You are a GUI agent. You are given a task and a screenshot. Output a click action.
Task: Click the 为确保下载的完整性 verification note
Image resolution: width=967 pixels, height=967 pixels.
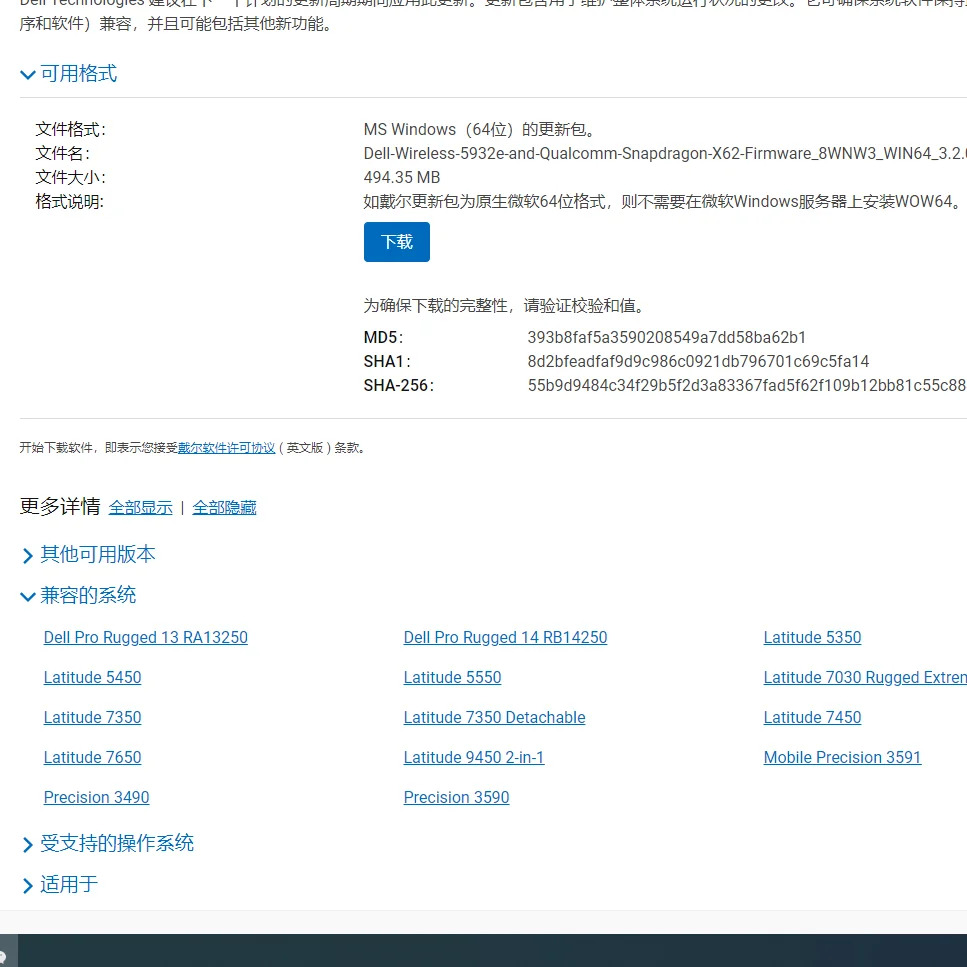click(503, 306)
